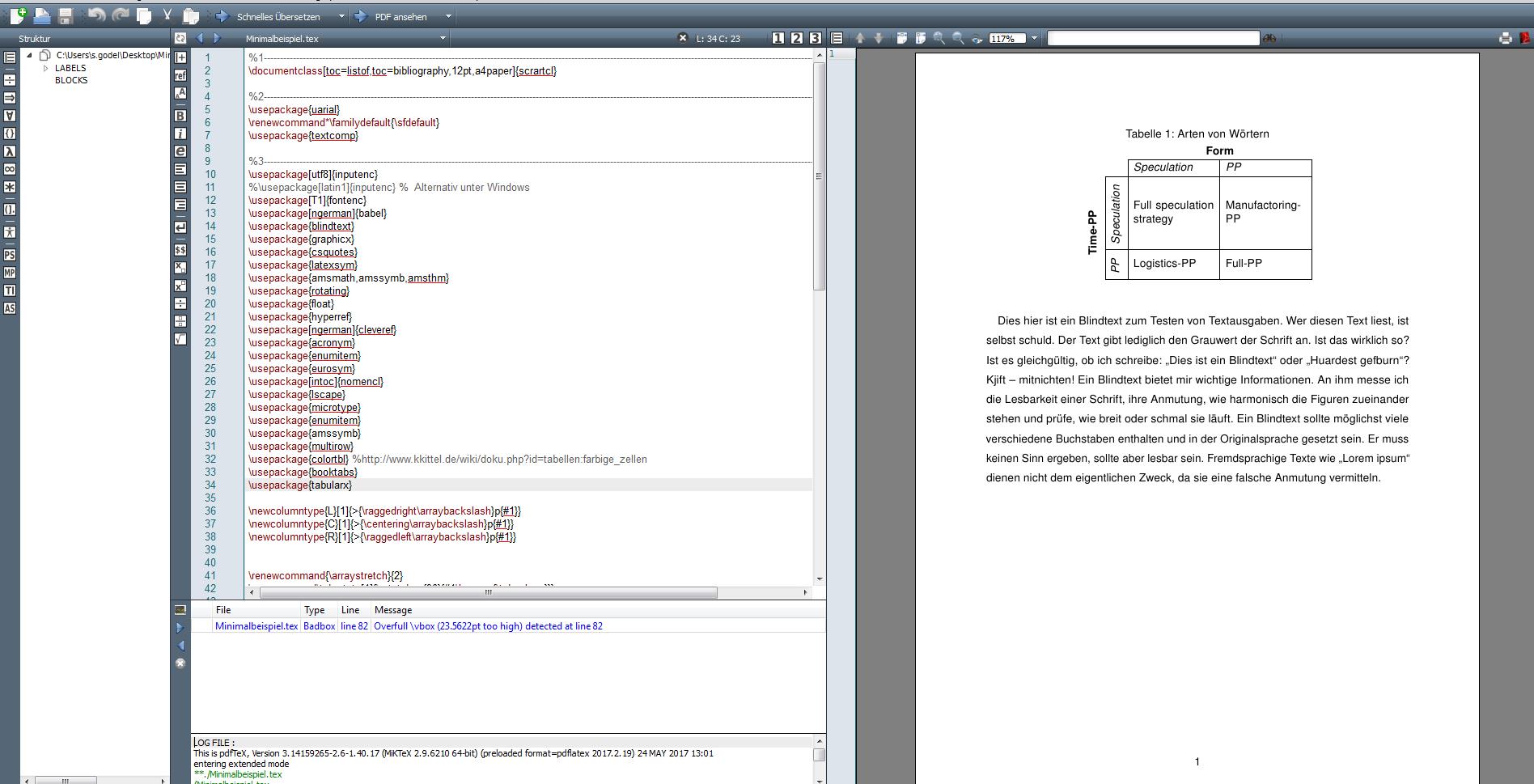
Task: Insert sectioning with |+ icon
Action: click(x=180, y=57)
